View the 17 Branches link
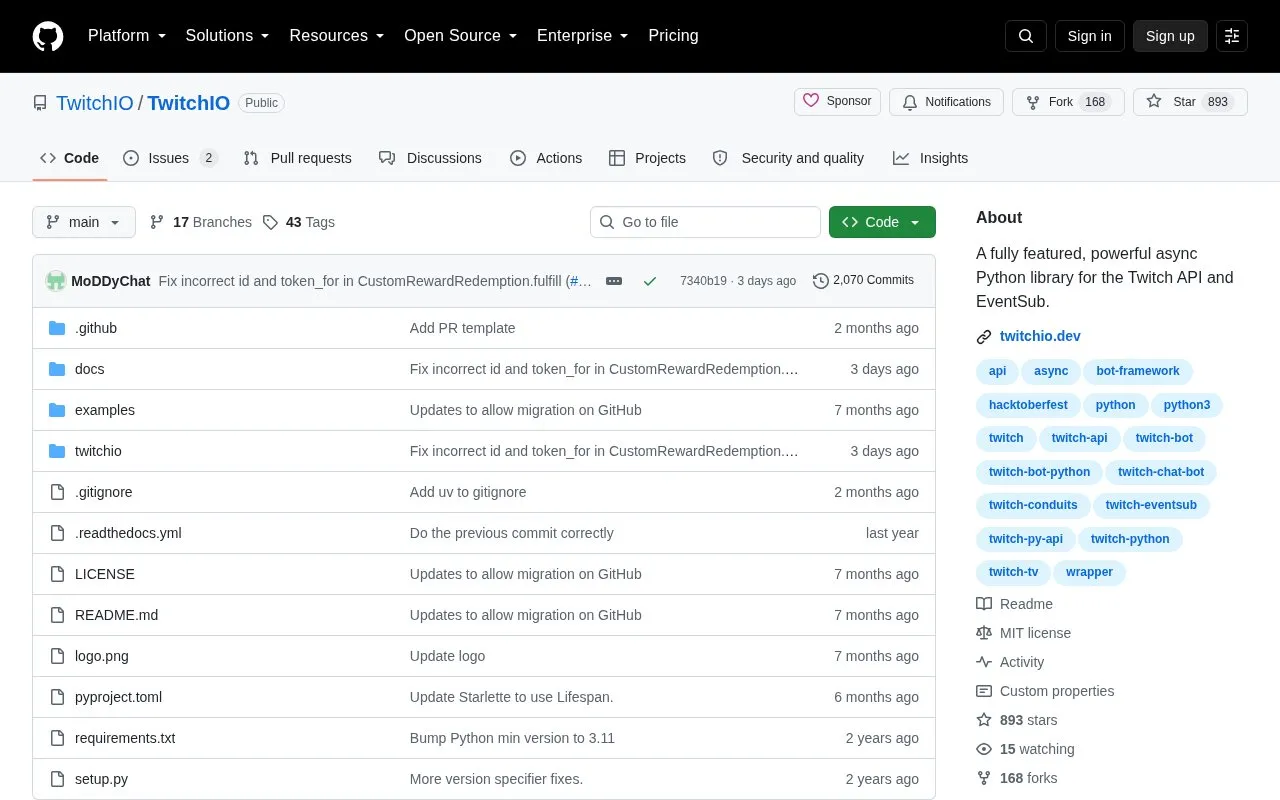Viewport: 1280px width, 800px height. pyautogui.click(x=200, y=222)
